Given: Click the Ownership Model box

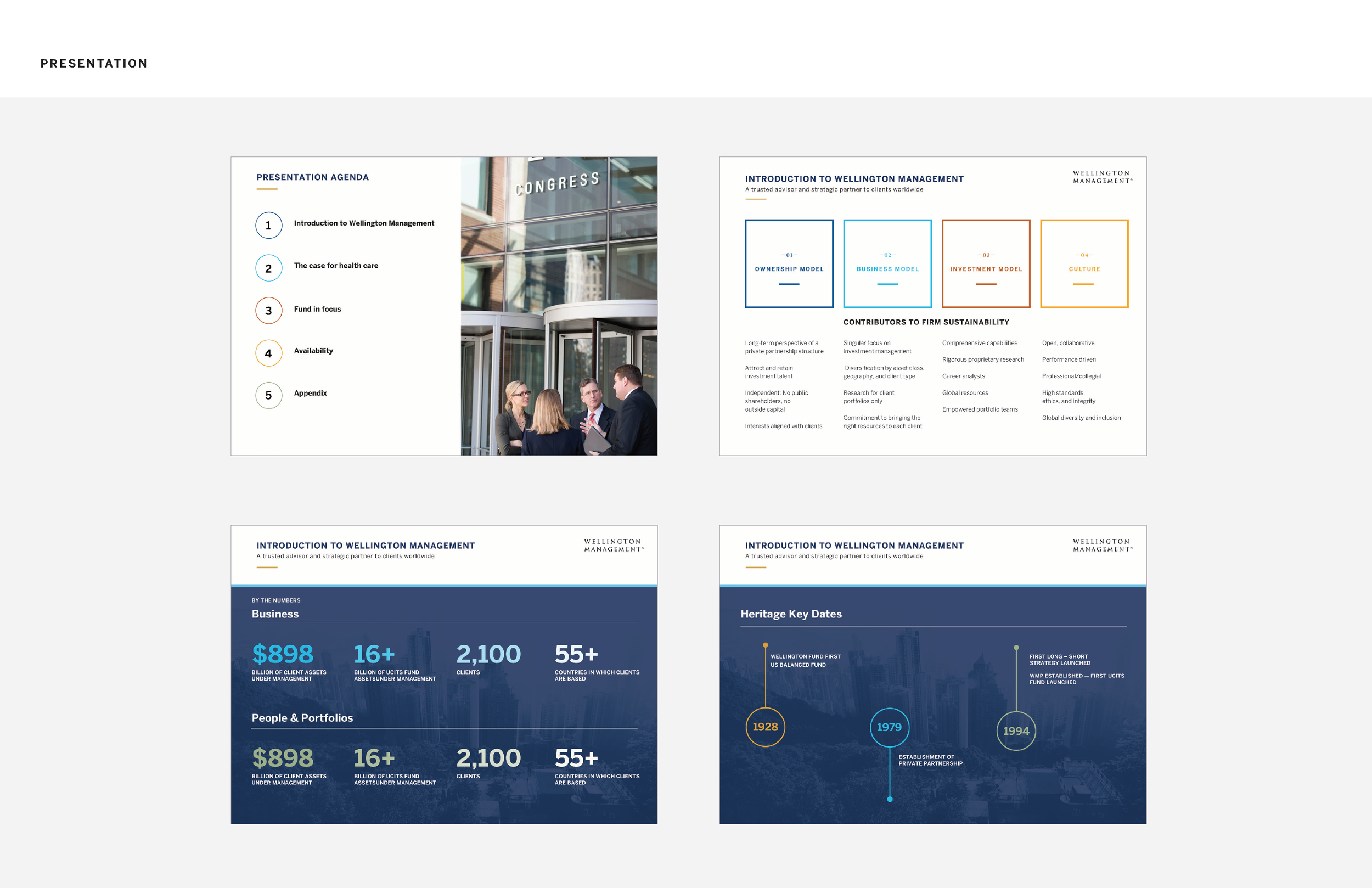Looking at the screenshot, I should coord(789,263).
